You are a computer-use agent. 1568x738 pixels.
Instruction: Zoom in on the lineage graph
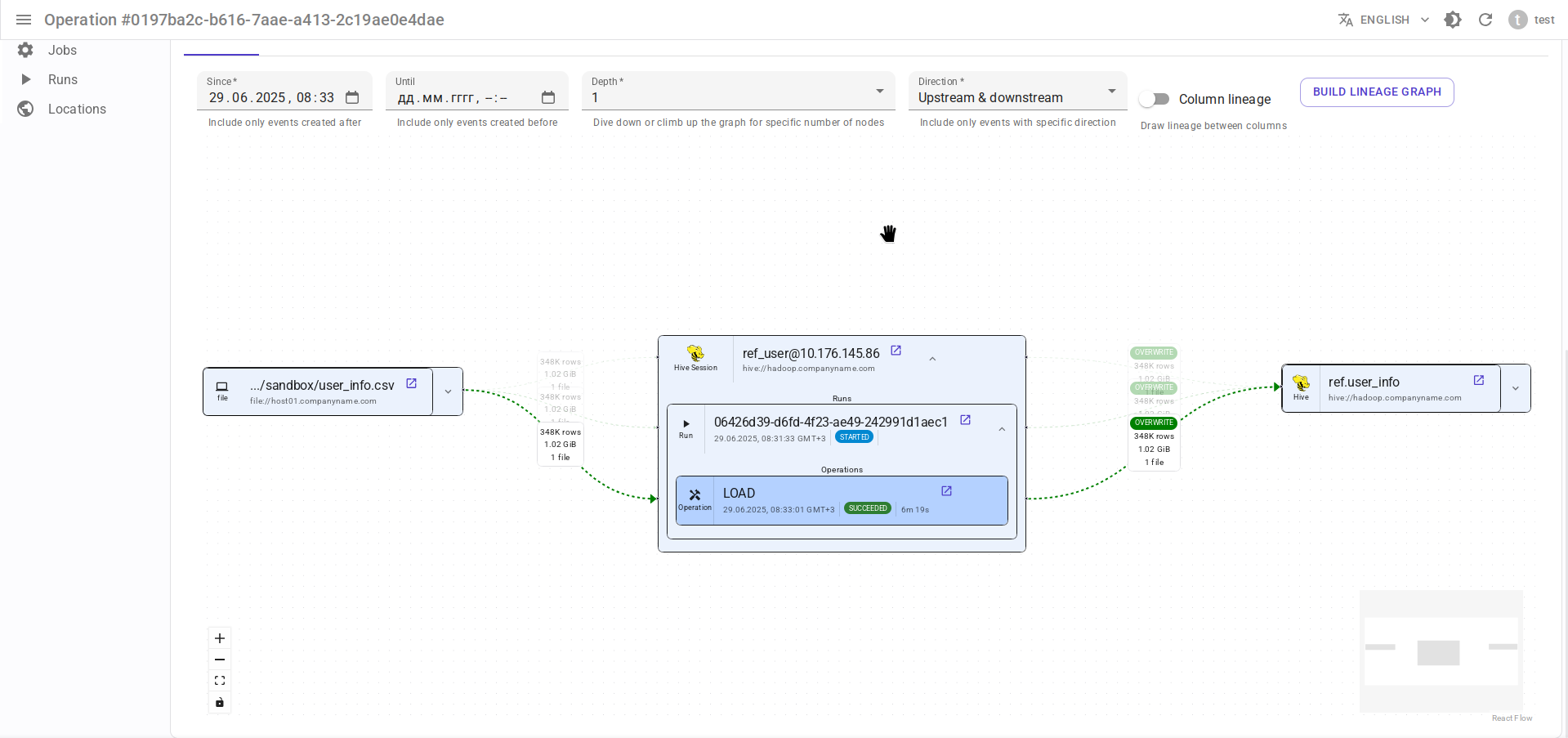pos(220,638)
